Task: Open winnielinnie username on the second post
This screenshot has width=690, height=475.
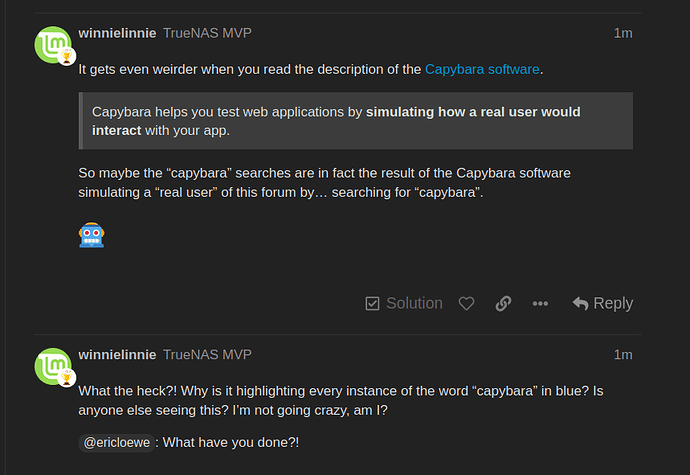Action: (117, 354)
